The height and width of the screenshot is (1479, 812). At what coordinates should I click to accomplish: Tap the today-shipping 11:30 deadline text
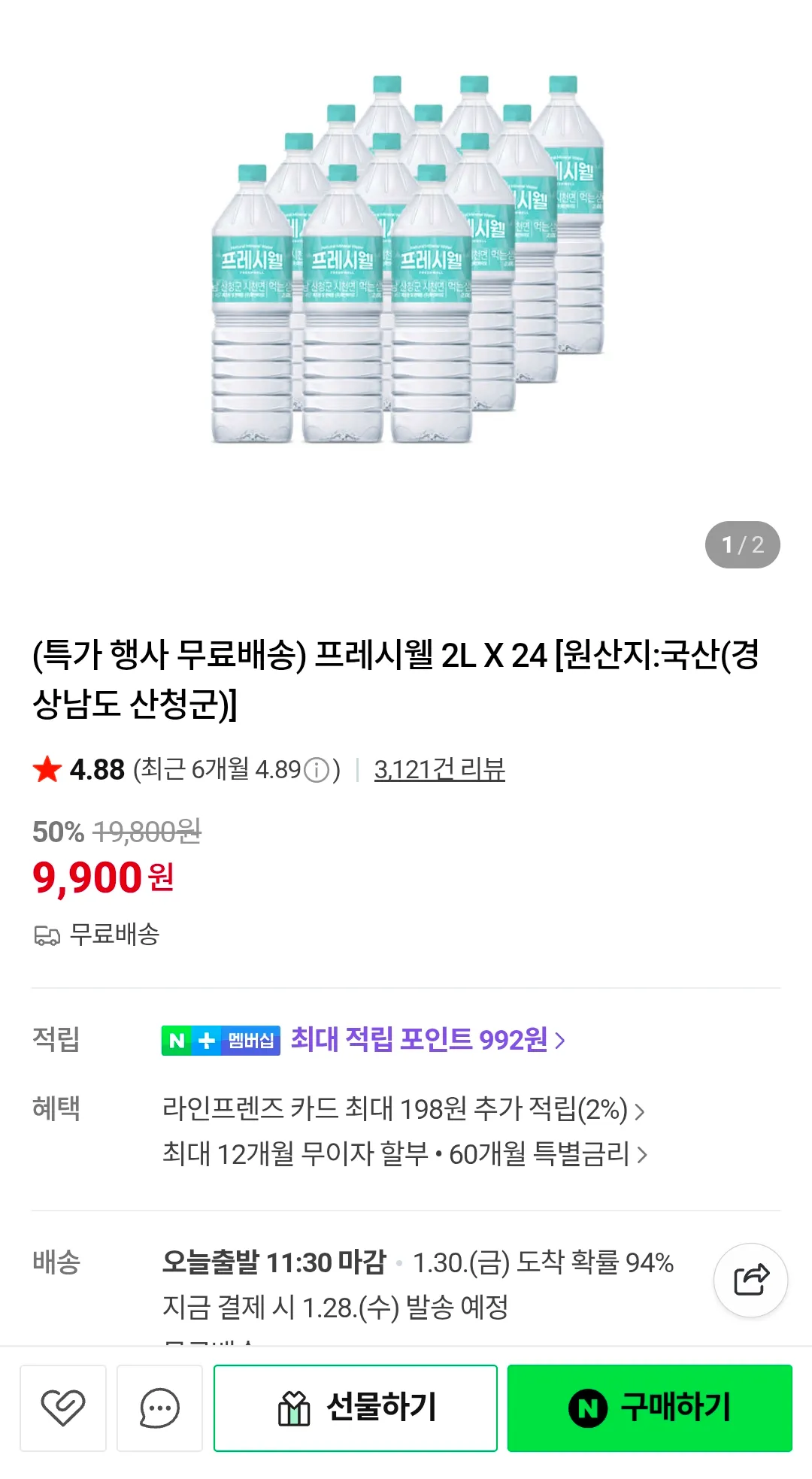(274, 1262)
